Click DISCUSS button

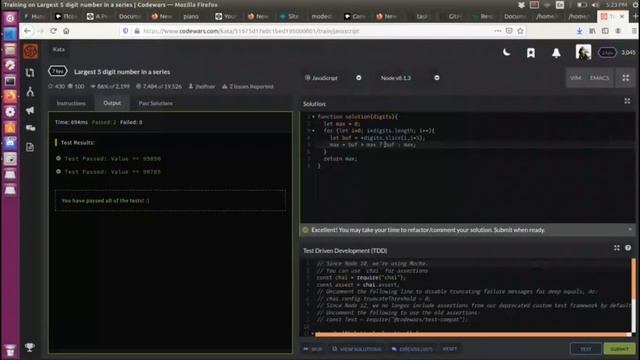coord(412,349)
